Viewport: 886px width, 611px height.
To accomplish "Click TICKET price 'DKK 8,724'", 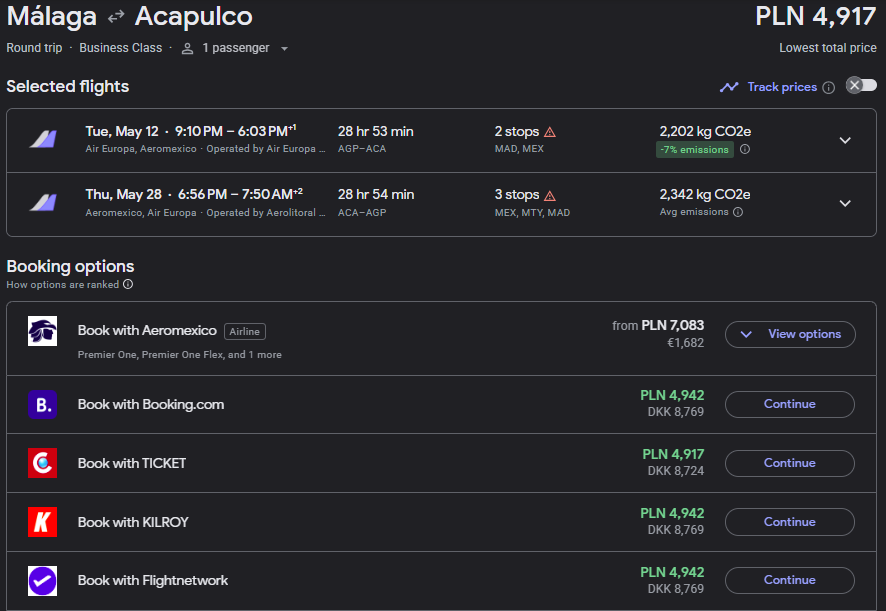I will [x=676, y=471].
